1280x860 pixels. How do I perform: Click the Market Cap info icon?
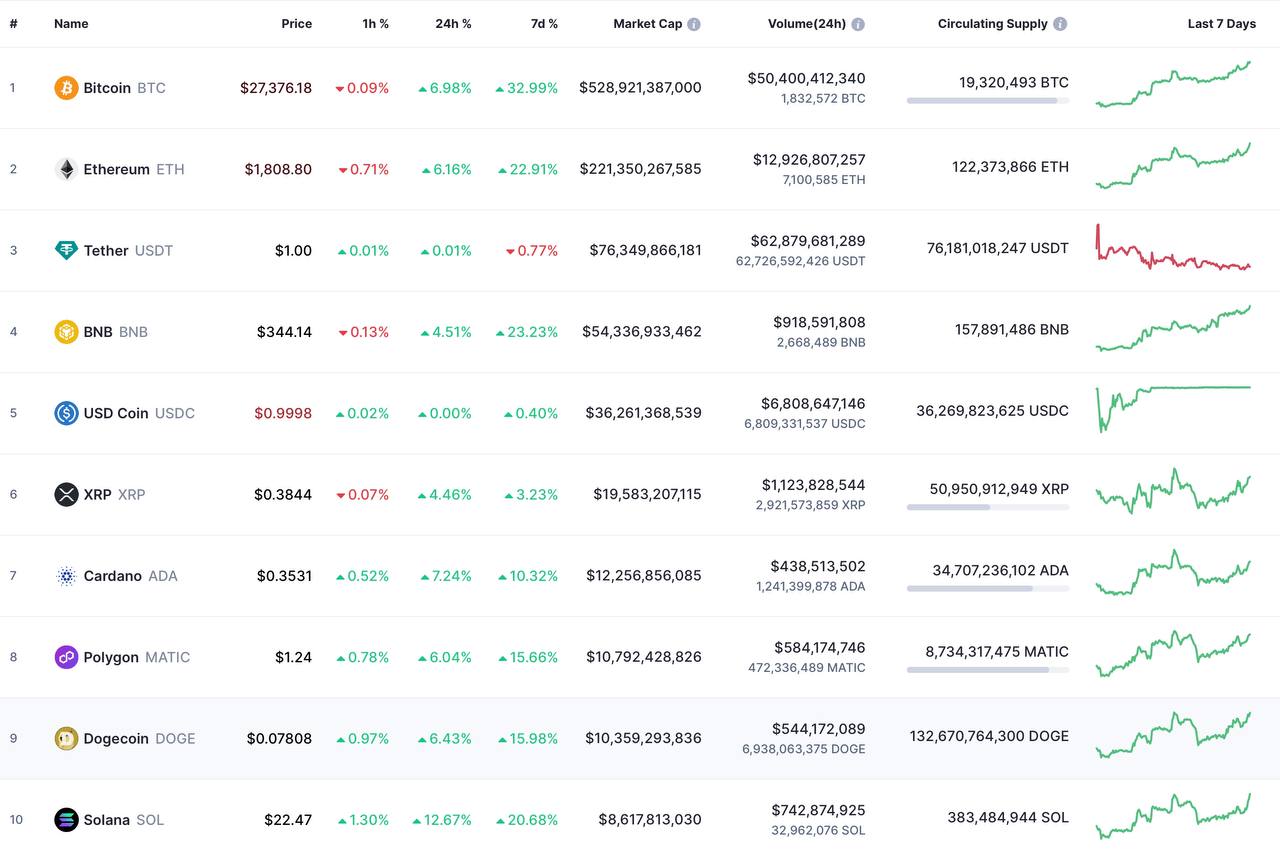coord(694,24)
